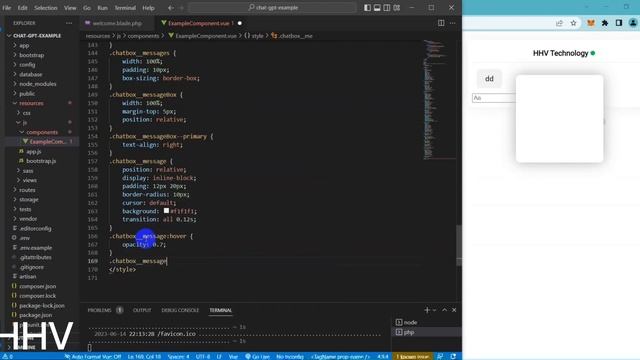Viewport: 640px width, 360px height.
Task: Click the share page icon in browser
Action: coord(559,23)
